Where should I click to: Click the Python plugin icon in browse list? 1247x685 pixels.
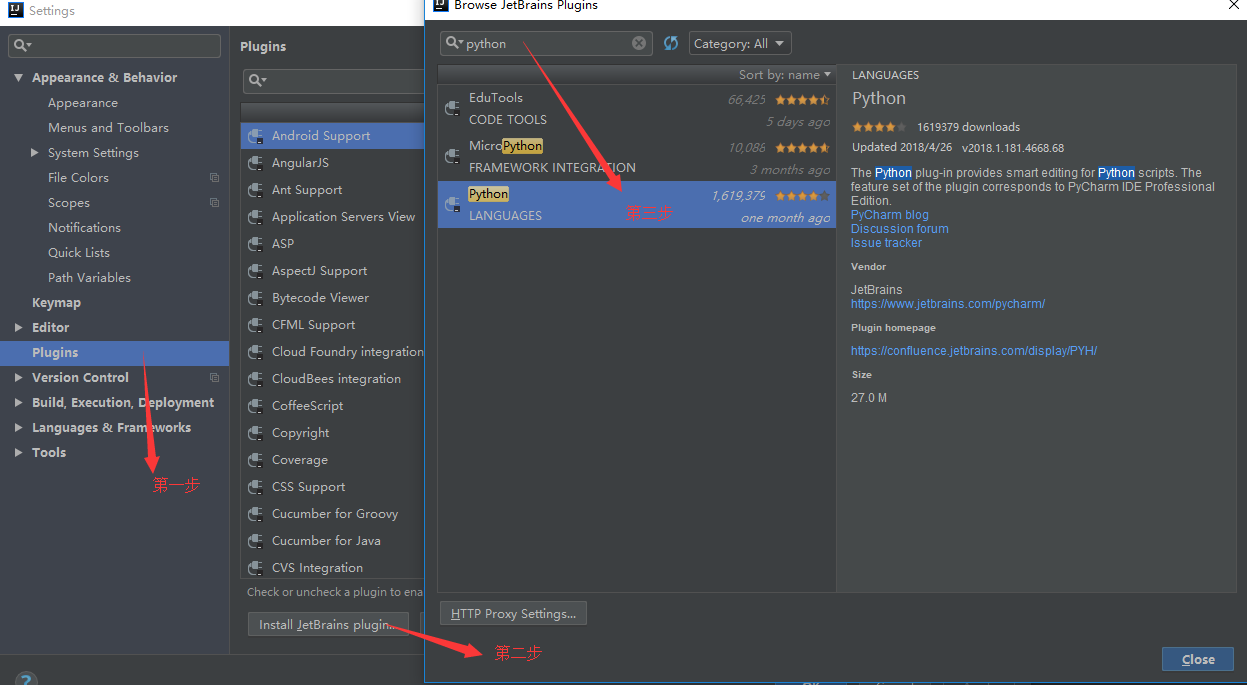tap(452, 204)
